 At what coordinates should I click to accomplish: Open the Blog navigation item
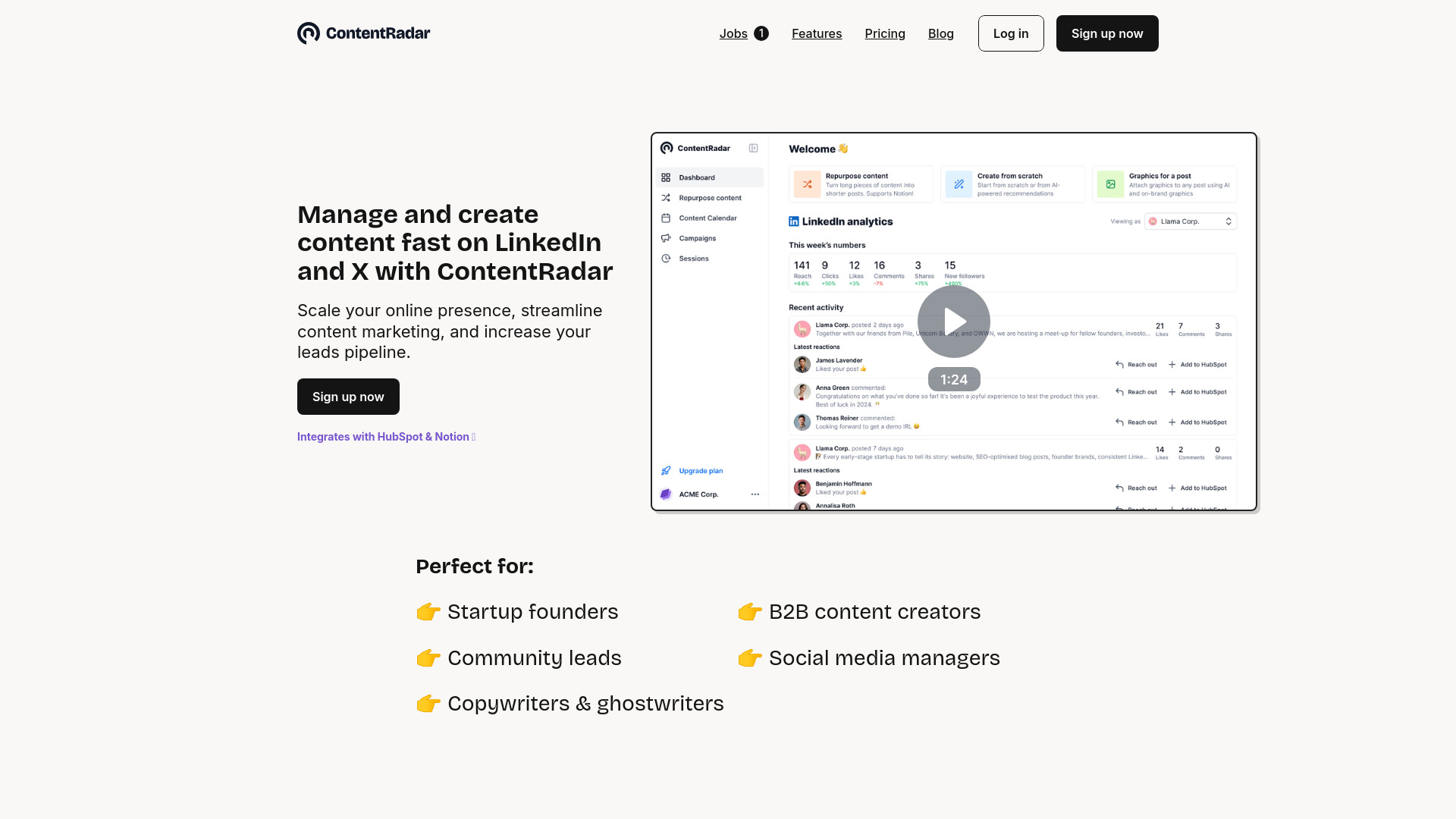point(941,33)
